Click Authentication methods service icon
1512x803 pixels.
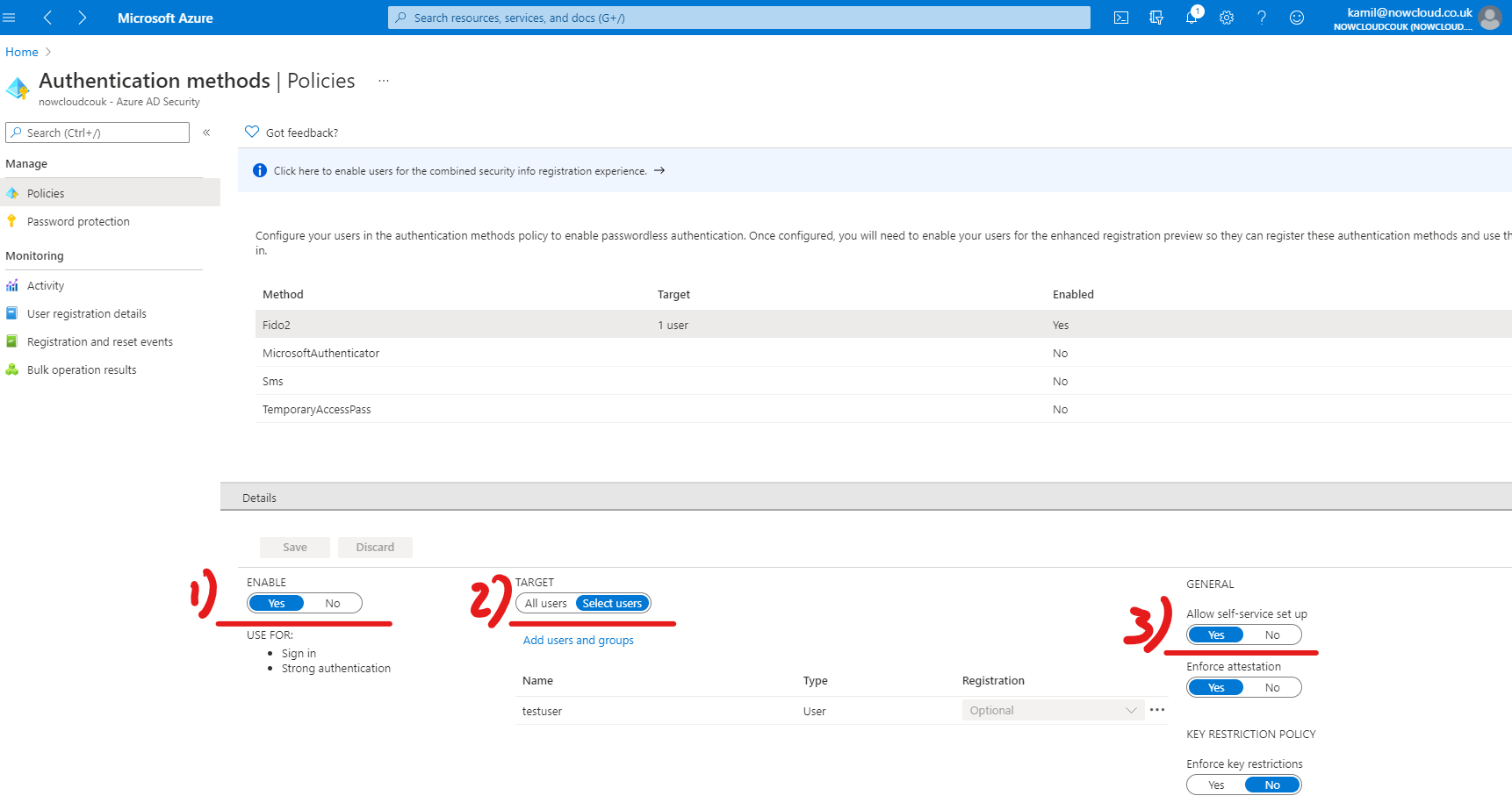pos(18,89)
